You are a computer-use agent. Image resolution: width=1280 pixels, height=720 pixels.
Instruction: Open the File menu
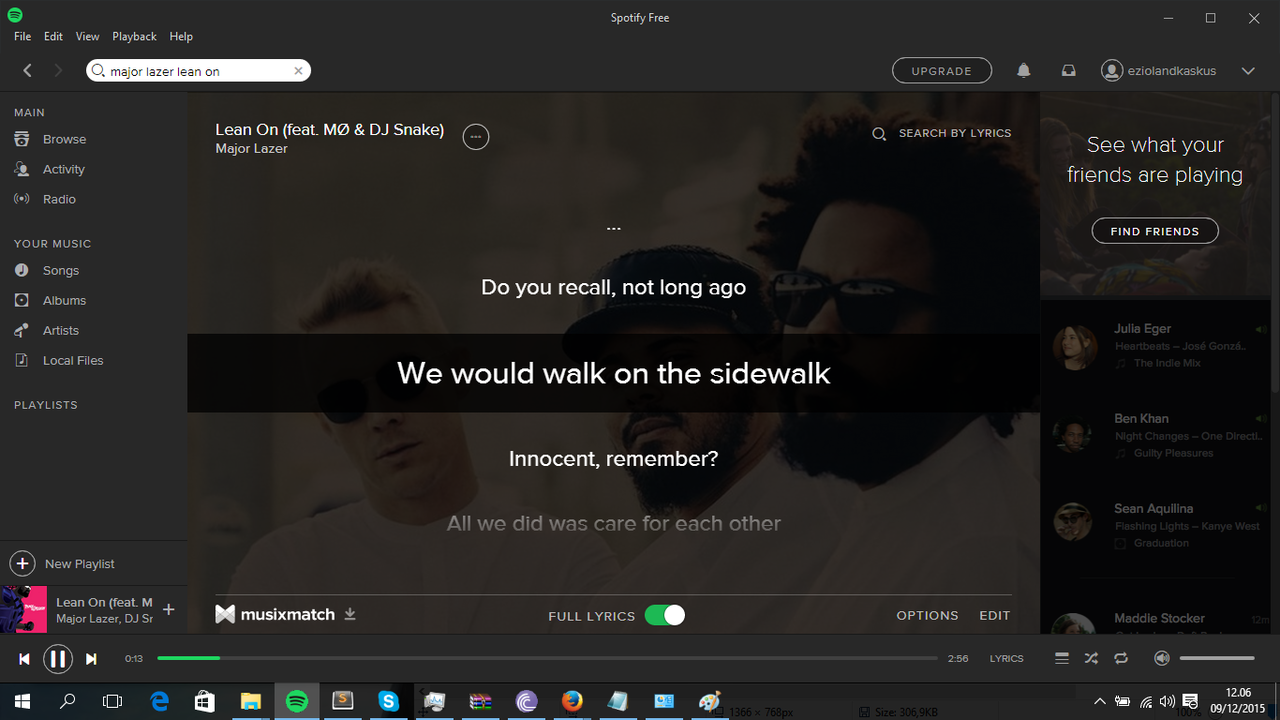[x=22, y=36]
